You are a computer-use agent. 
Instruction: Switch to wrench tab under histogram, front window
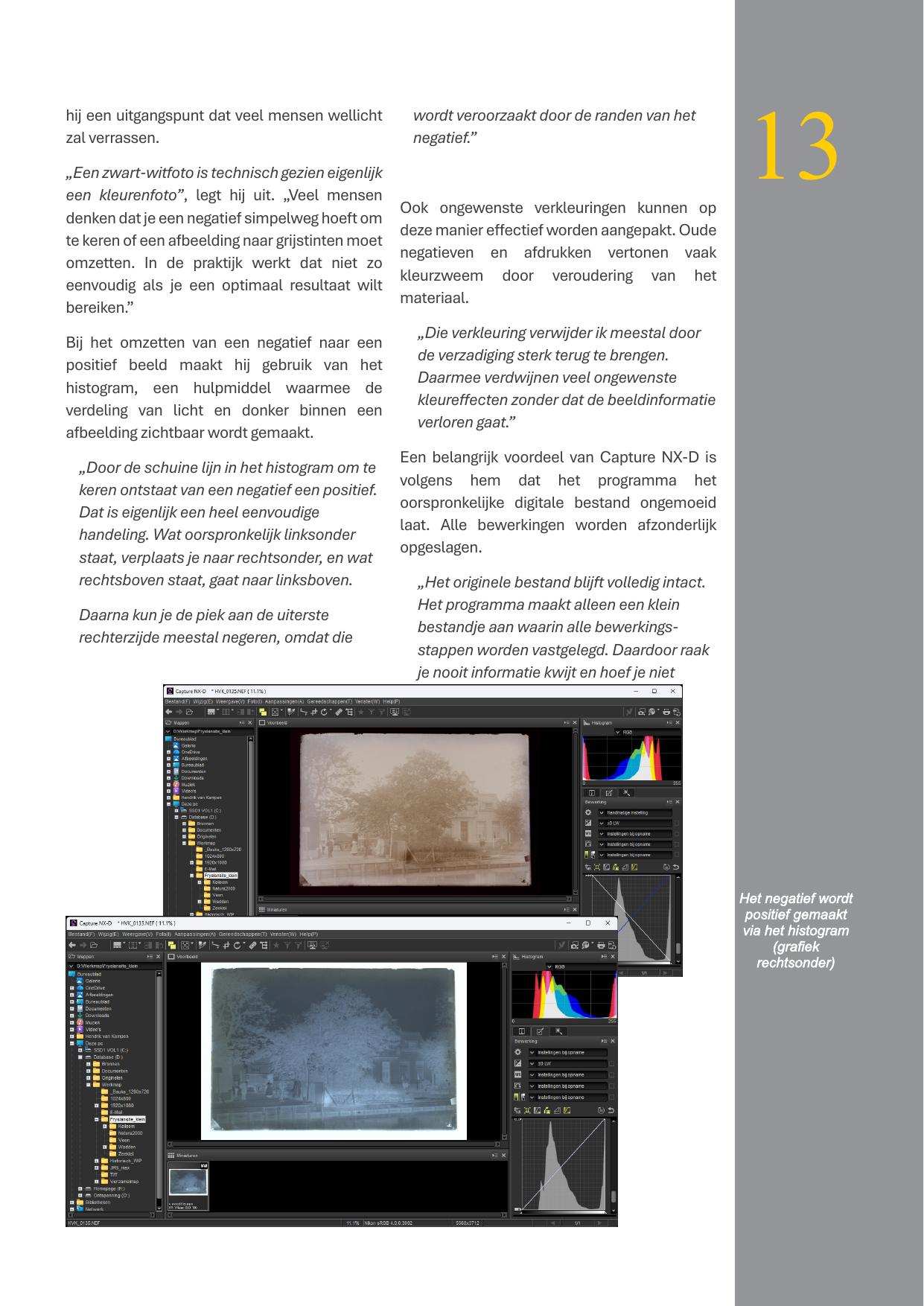[558, 1031]
